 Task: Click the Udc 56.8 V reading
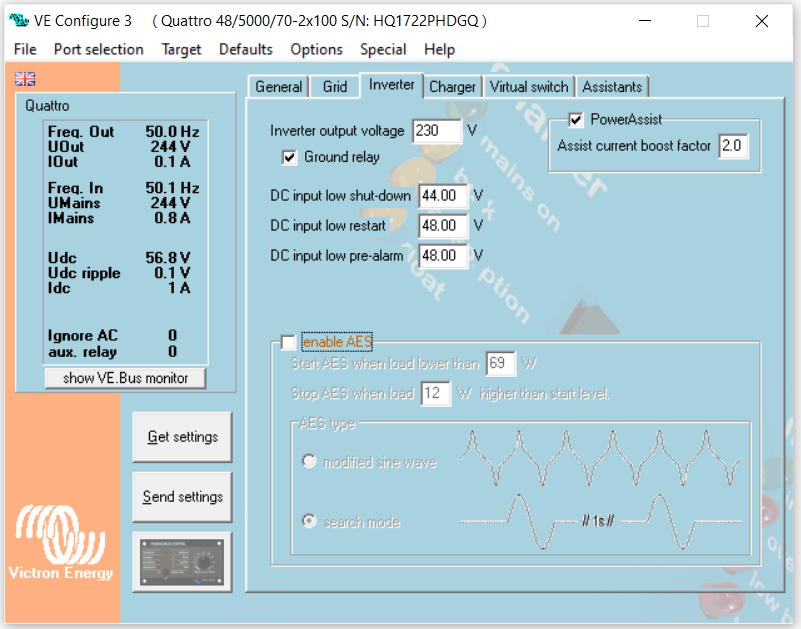[168, 258]
